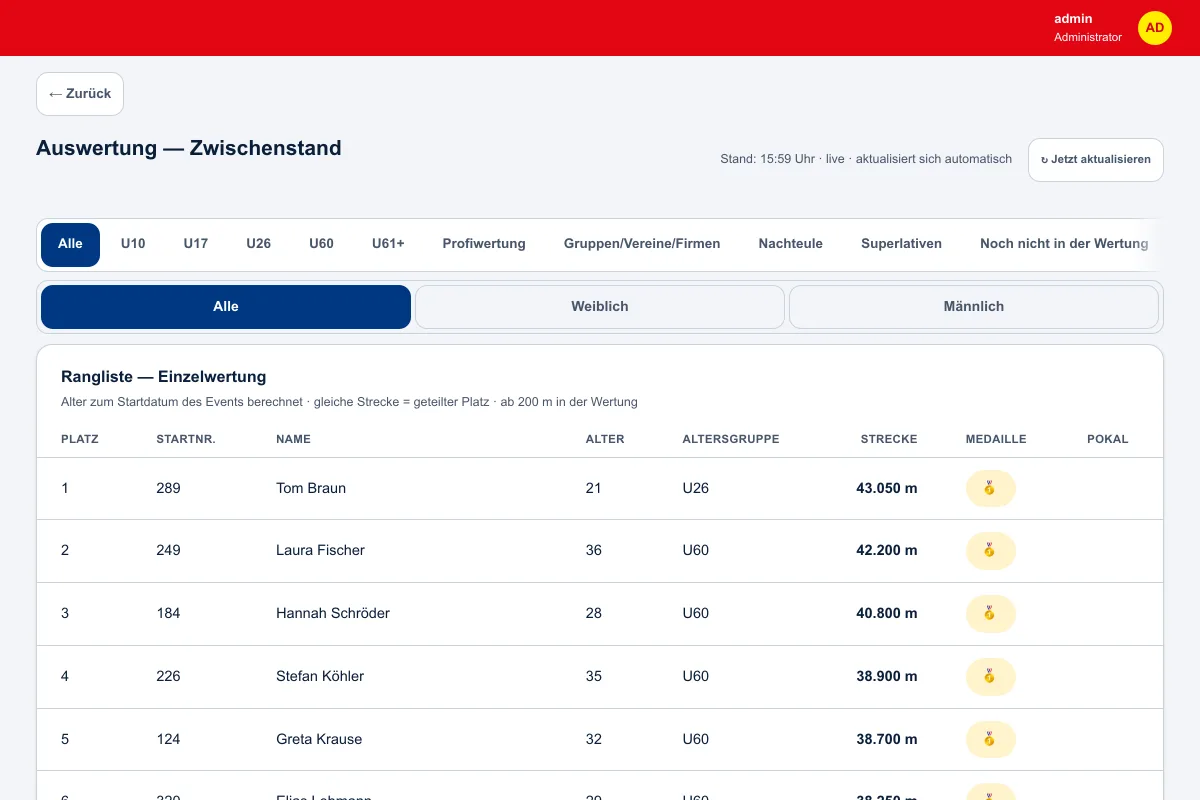Click the Pokal column header

[1108, 439]
